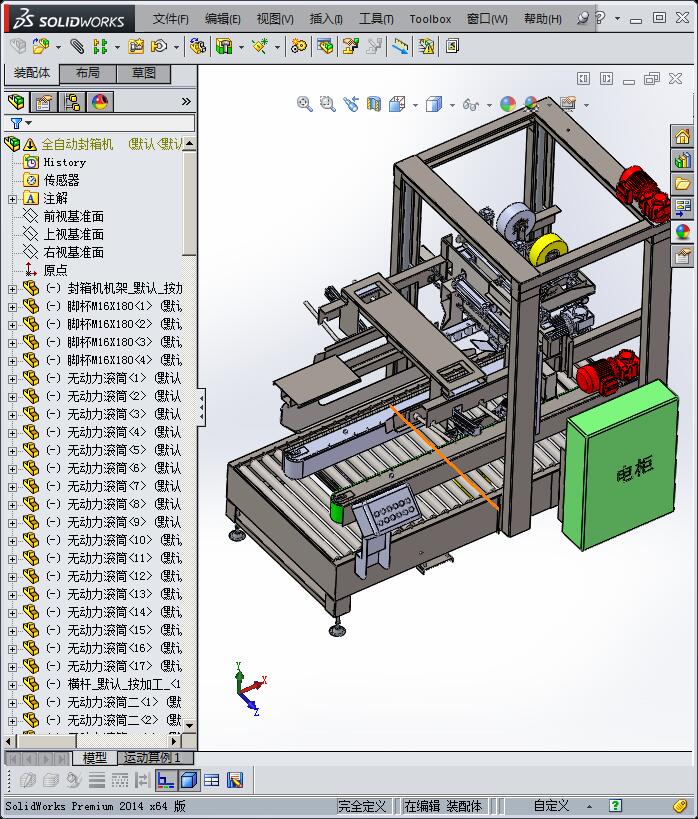This screenshot has height=819, width=698.
Task: Click the Mate paperclip icon
Action: 77,46
